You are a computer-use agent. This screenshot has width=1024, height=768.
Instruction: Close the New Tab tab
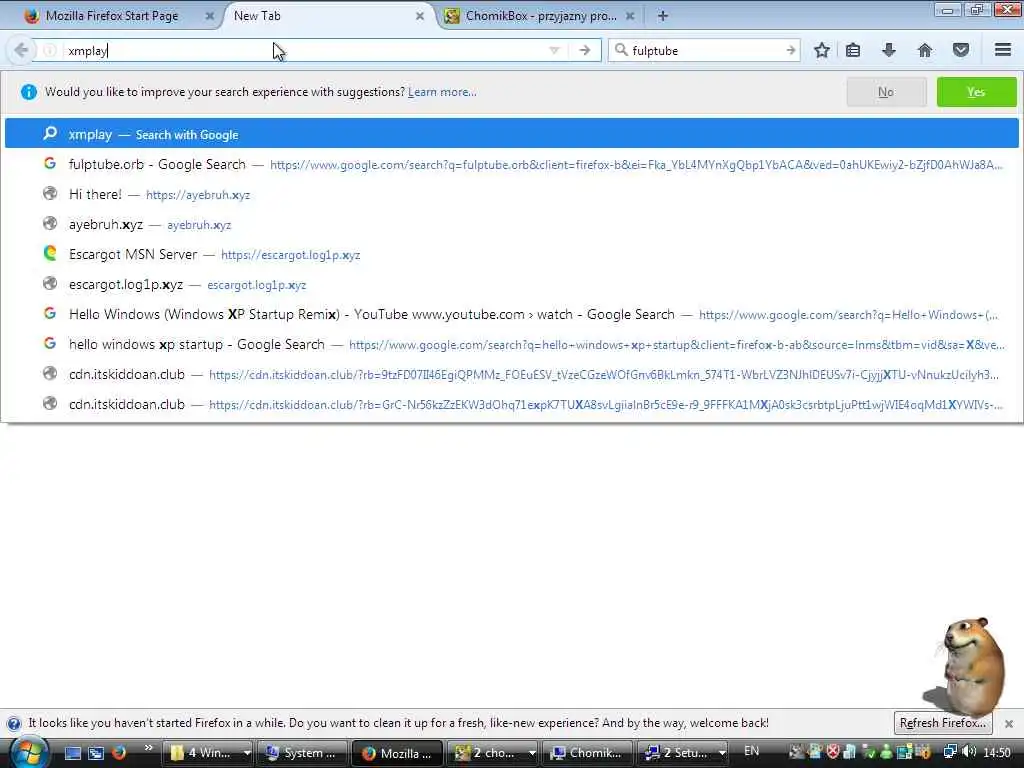420,16
